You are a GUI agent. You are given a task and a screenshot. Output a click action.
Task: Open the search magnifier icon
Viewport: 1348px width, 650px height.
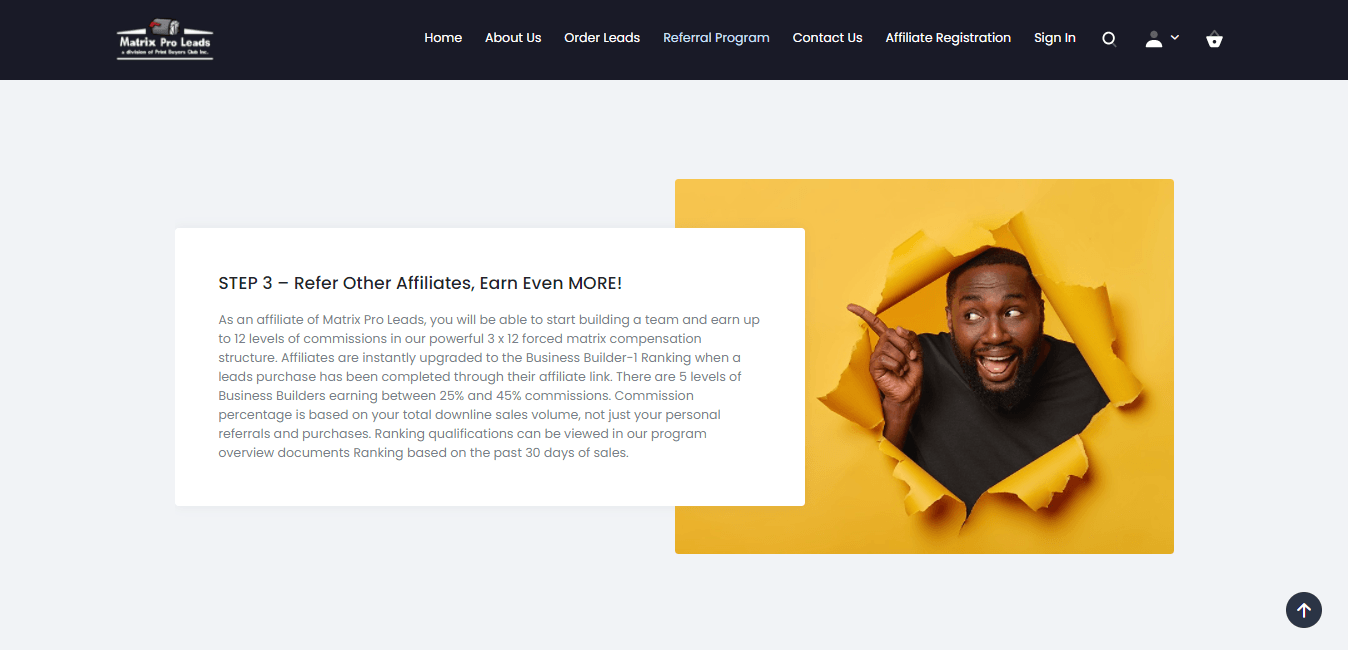[1109, 39]
